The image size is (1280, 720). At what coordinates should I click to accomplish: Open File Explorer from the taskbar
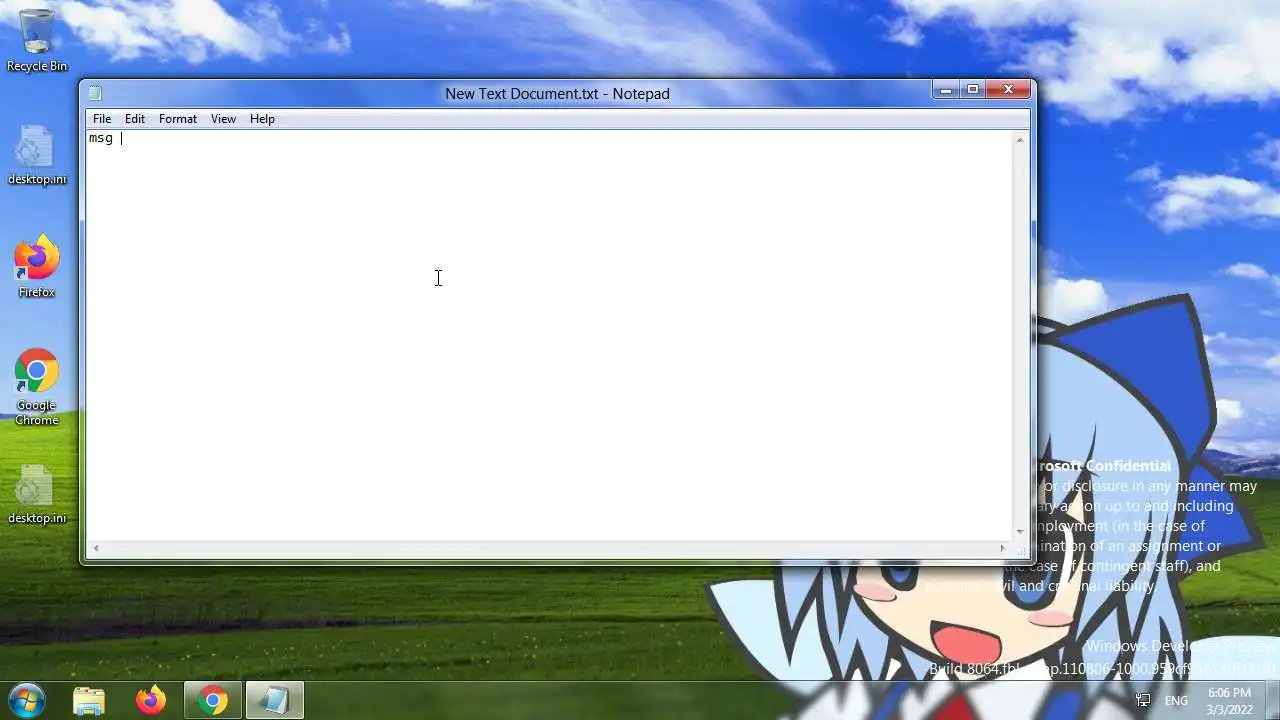89,700
